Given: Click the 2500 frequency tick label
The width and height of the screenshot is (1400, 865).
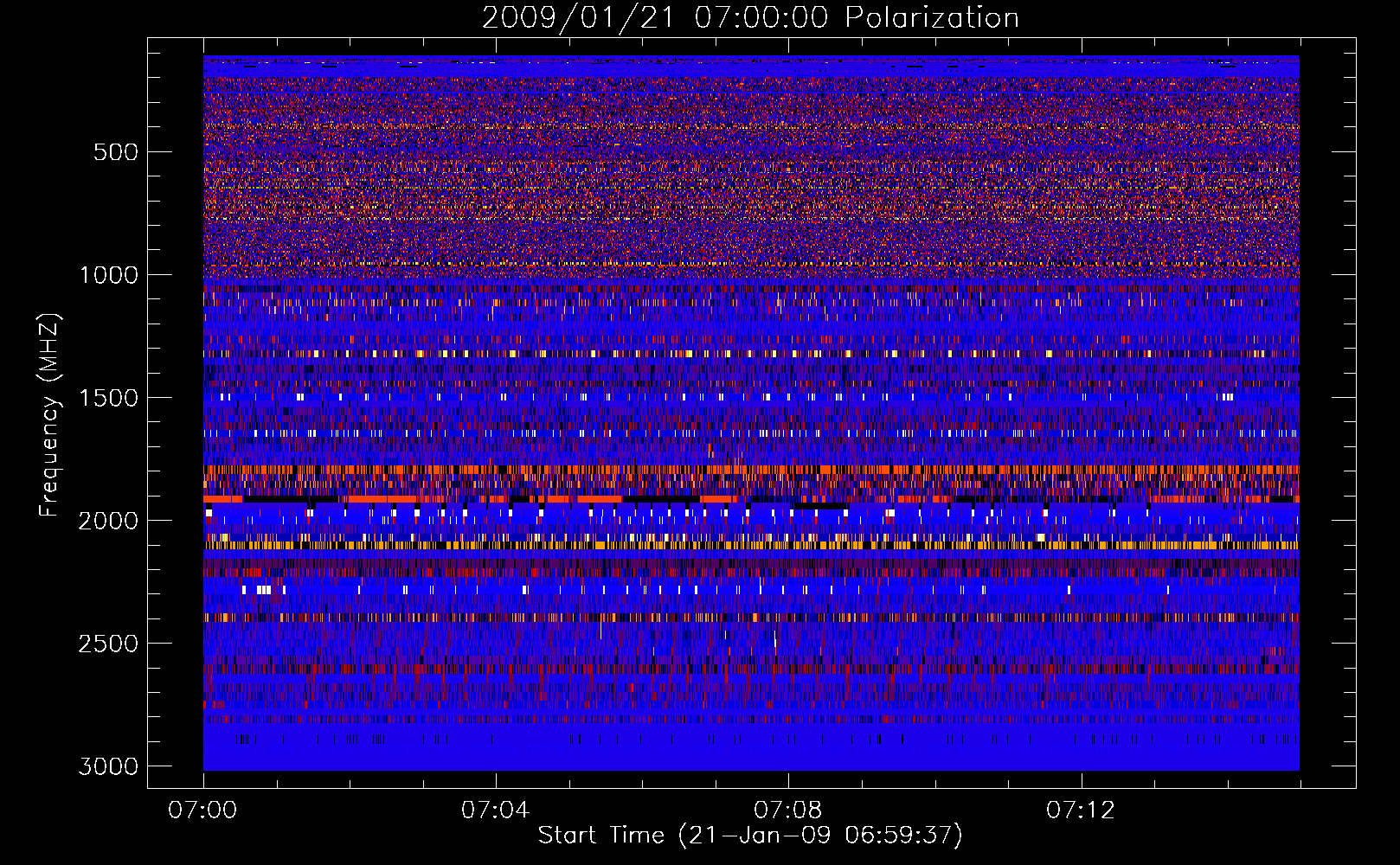Looking at the screenshot, I should point(109,644).
